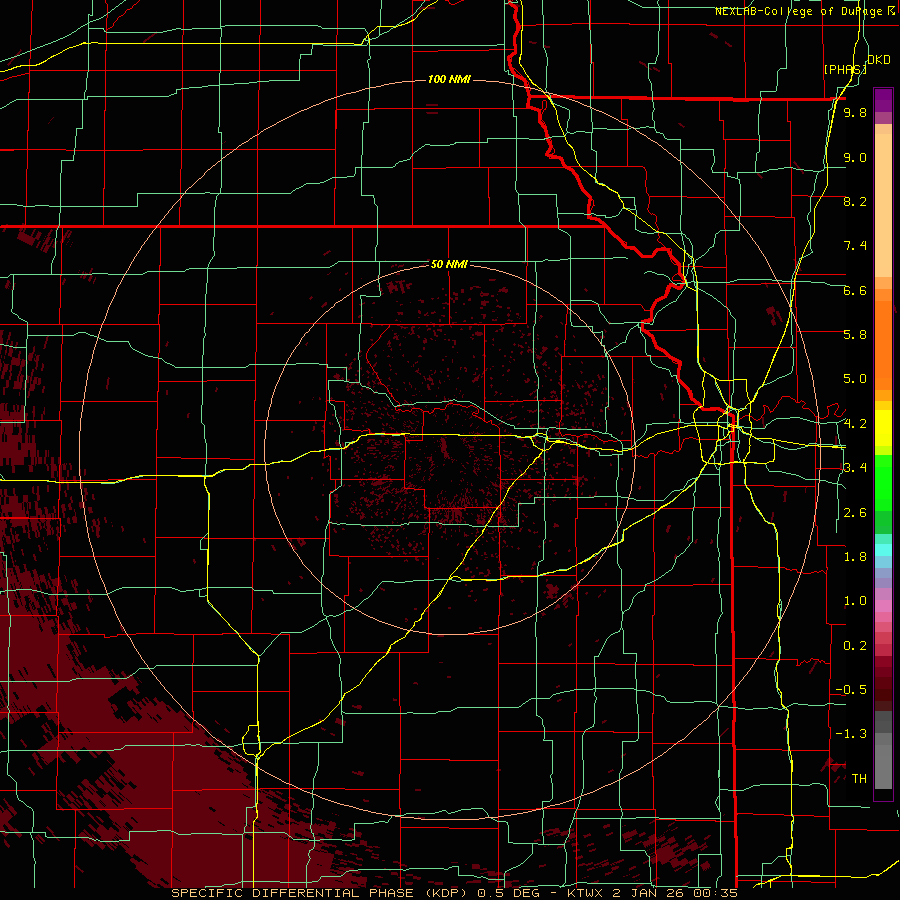Click the [PHAS] label above the scale

point(845,69)
